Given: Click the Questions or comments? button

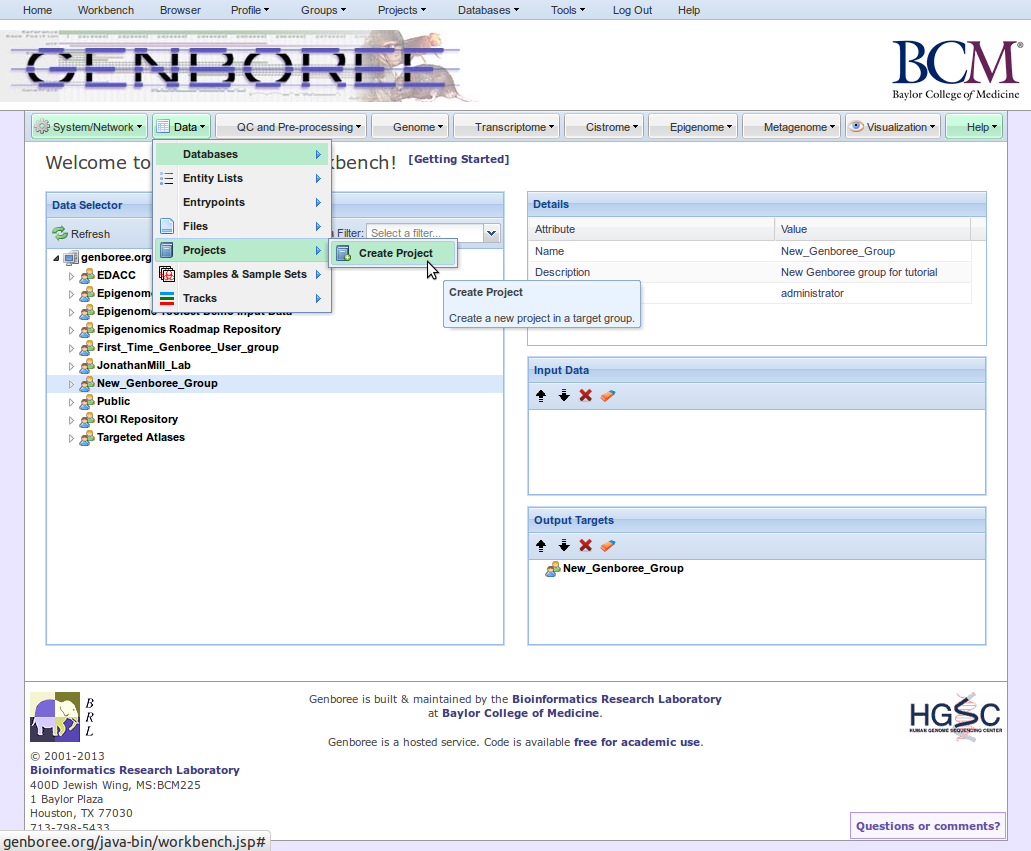Looking at the screenshot, I should point(927,826).
